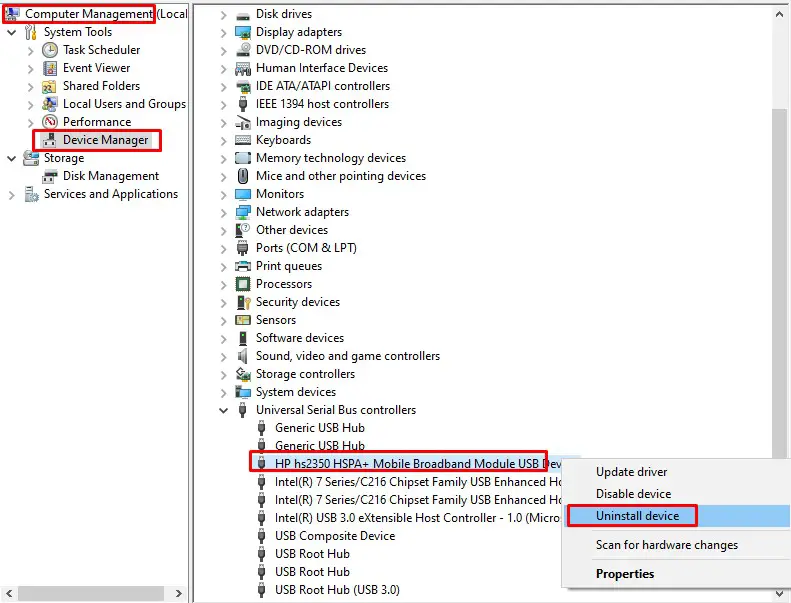Viewport: 791px width, 603px height.
Task: Click the Task Scheduler clock icon
Action: [50, 50]
